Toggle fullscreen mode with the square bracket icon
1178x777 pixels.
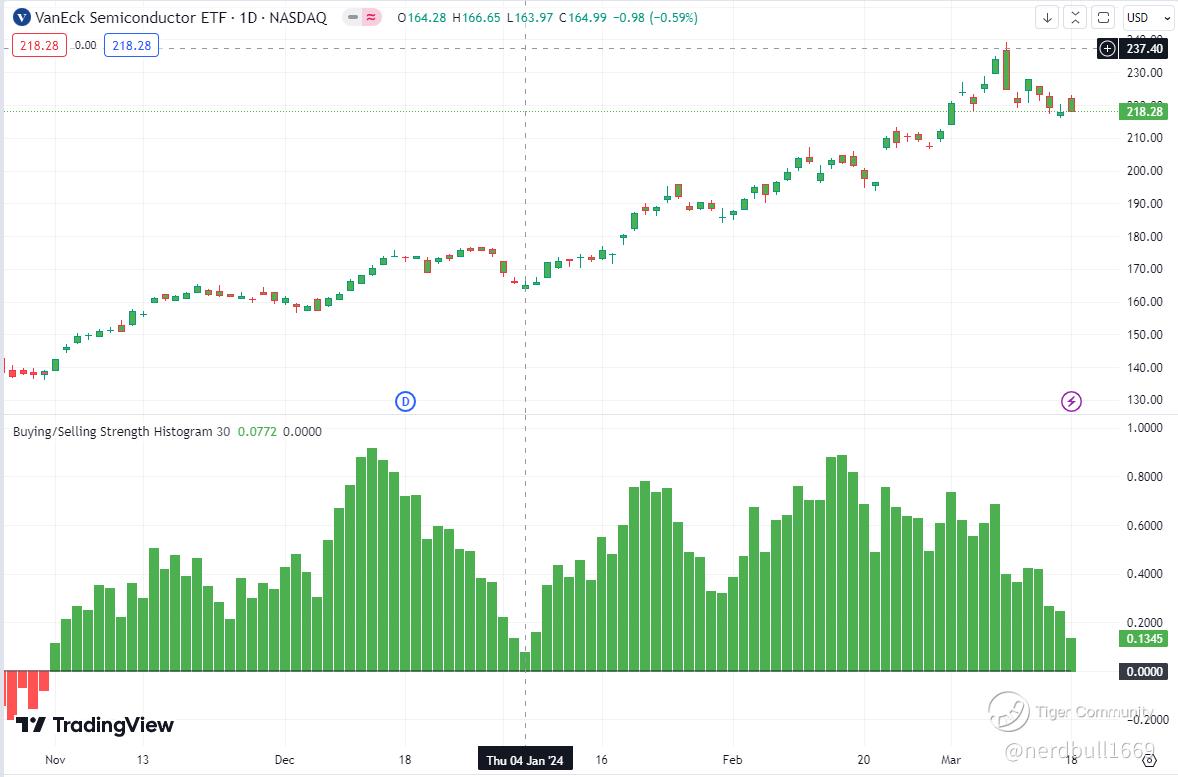[1103, 17]
